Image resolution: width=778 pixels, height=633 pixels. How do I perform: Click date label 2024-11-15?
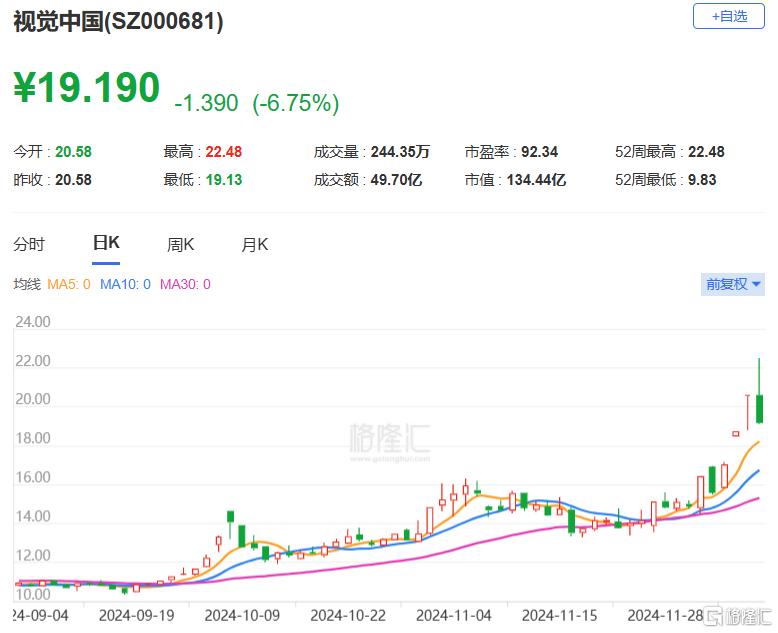pos(559,616)
